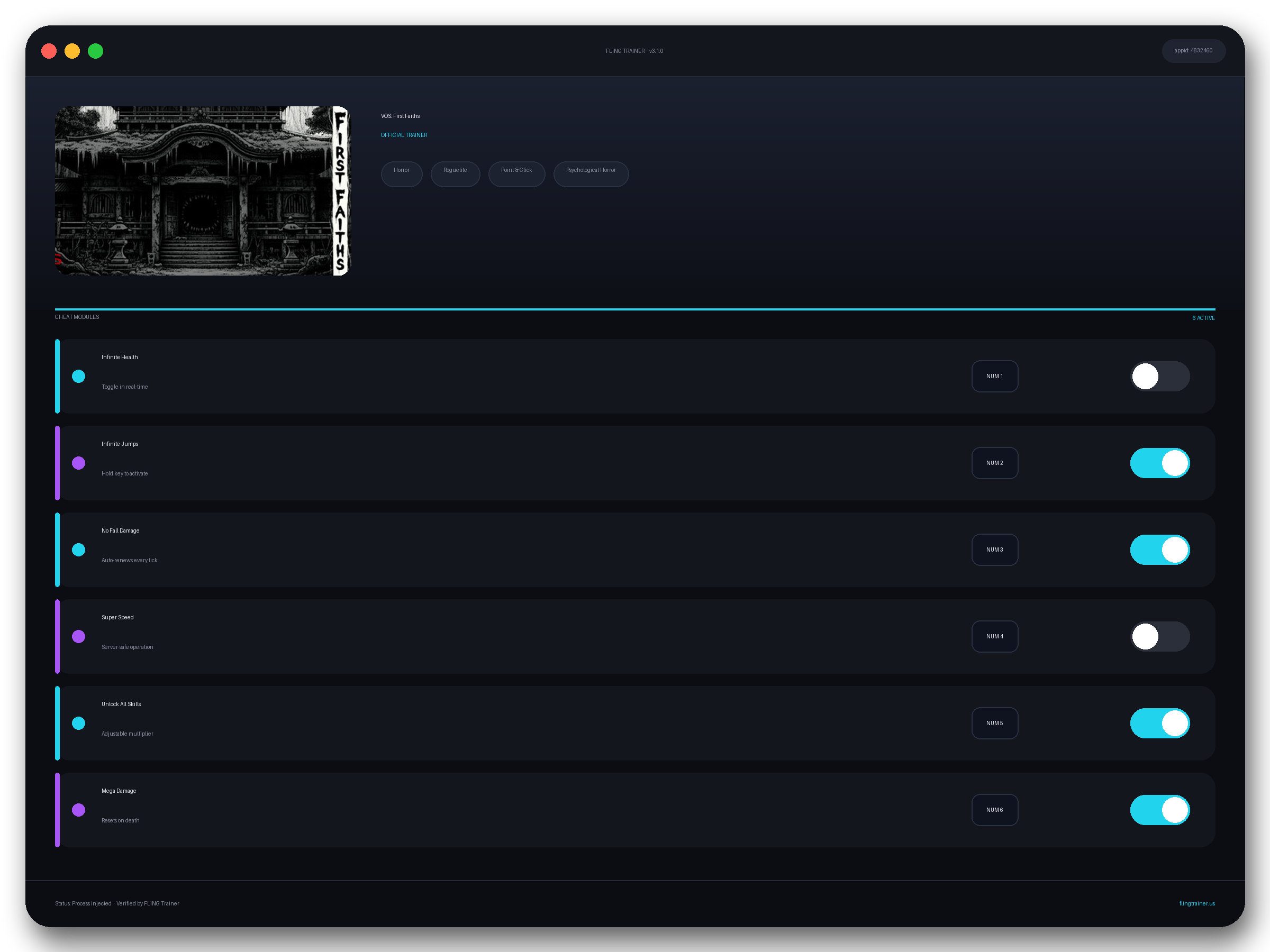The width and height of the screenshot is (1270, 952).
Task: Disable the Infinite Jumps toggle
Action: click(1160, 463)
